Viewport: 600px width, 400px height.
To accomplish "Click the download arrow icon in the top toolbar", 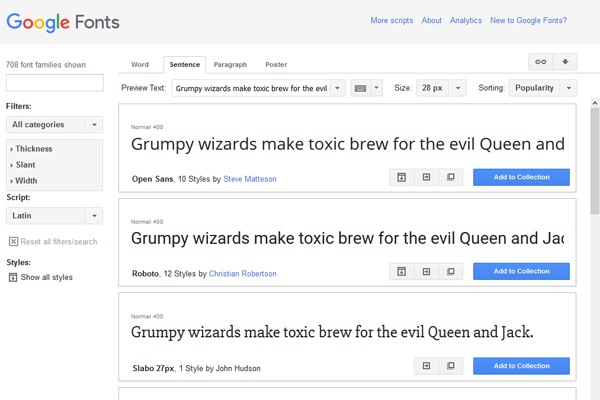I will coord(565,62).
